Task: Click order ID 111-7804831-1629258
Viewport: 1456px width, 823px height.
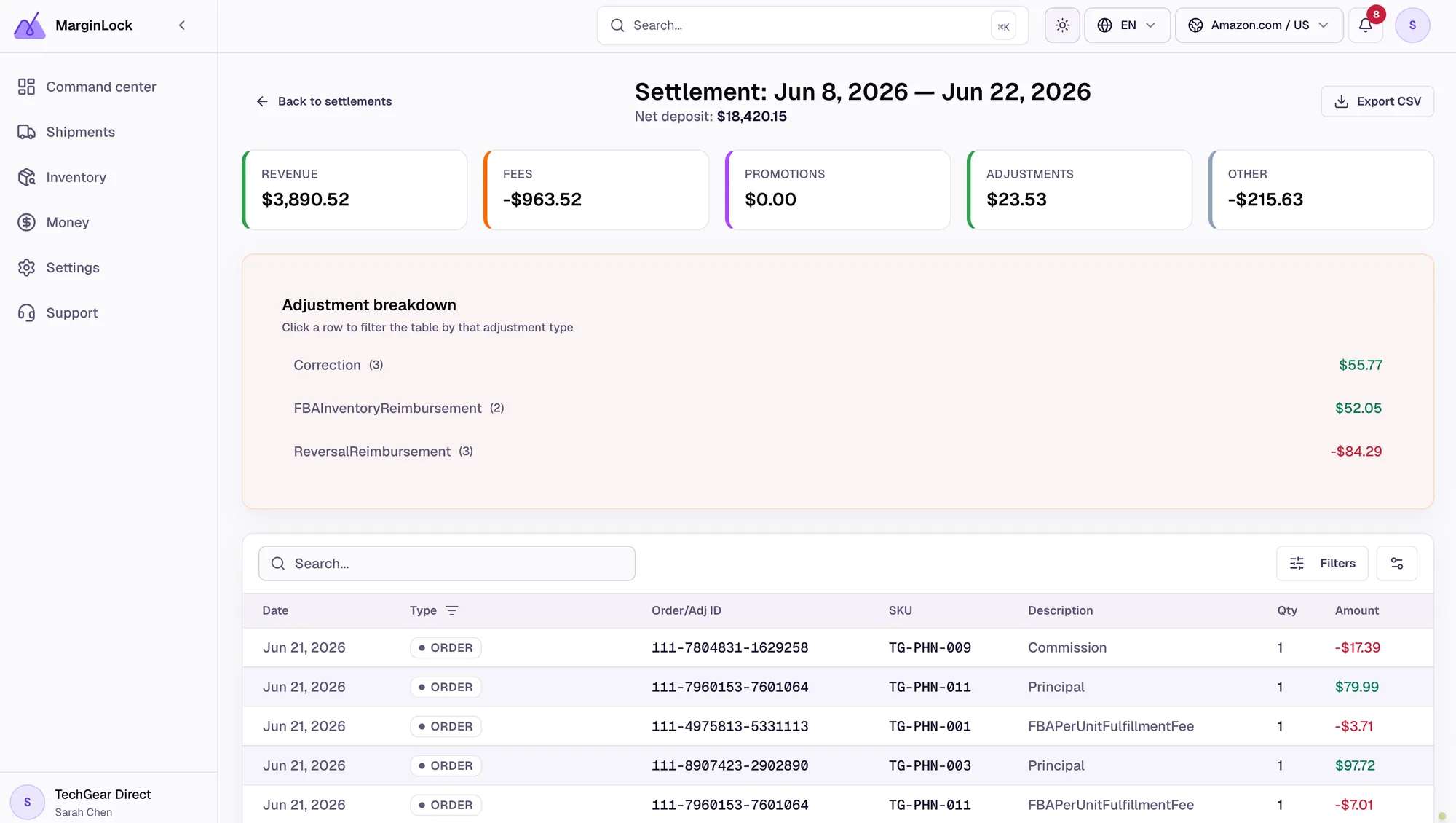Action: pos(730,648)
